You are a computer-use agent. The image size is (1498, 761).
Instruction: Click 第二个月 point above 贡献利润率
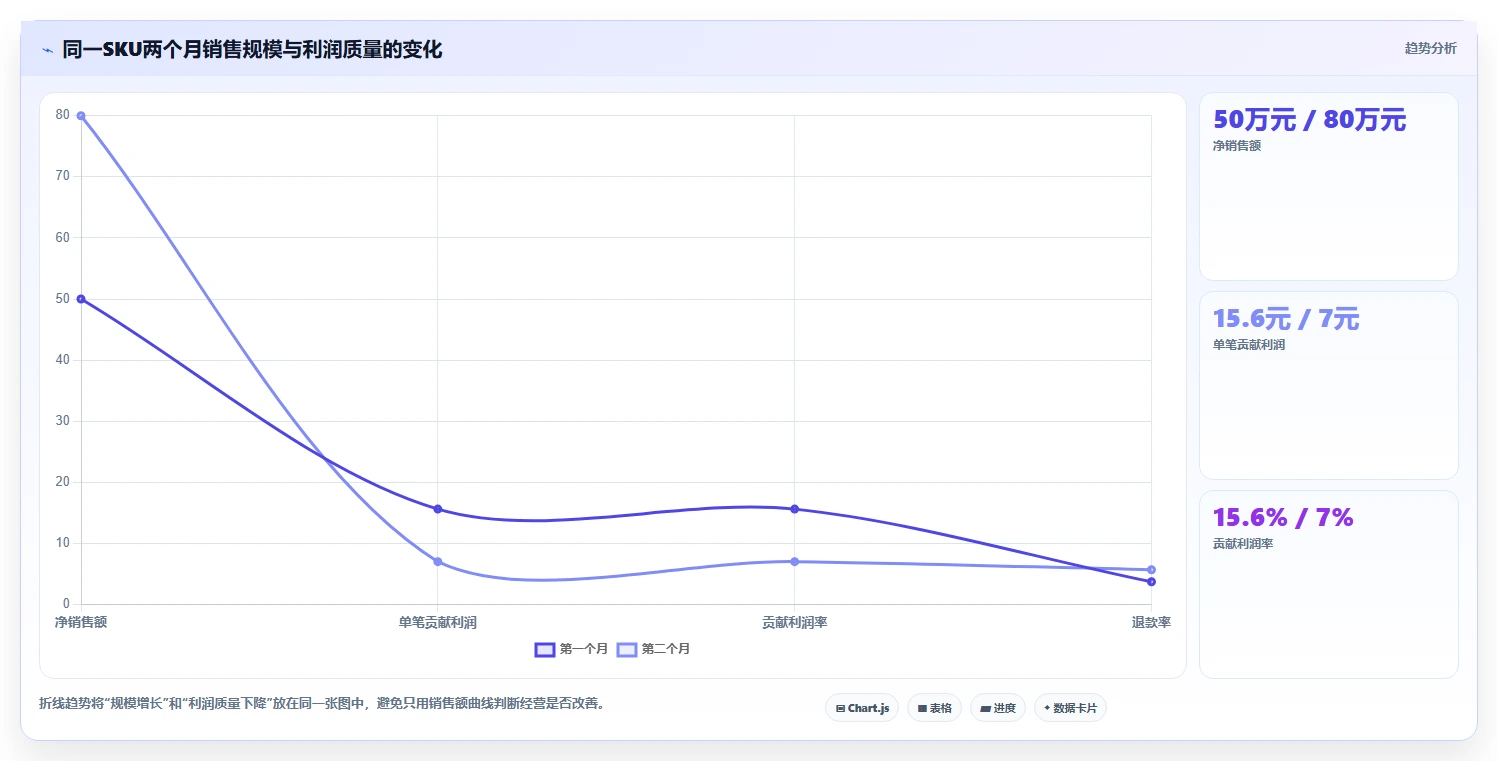coord(794,561)
